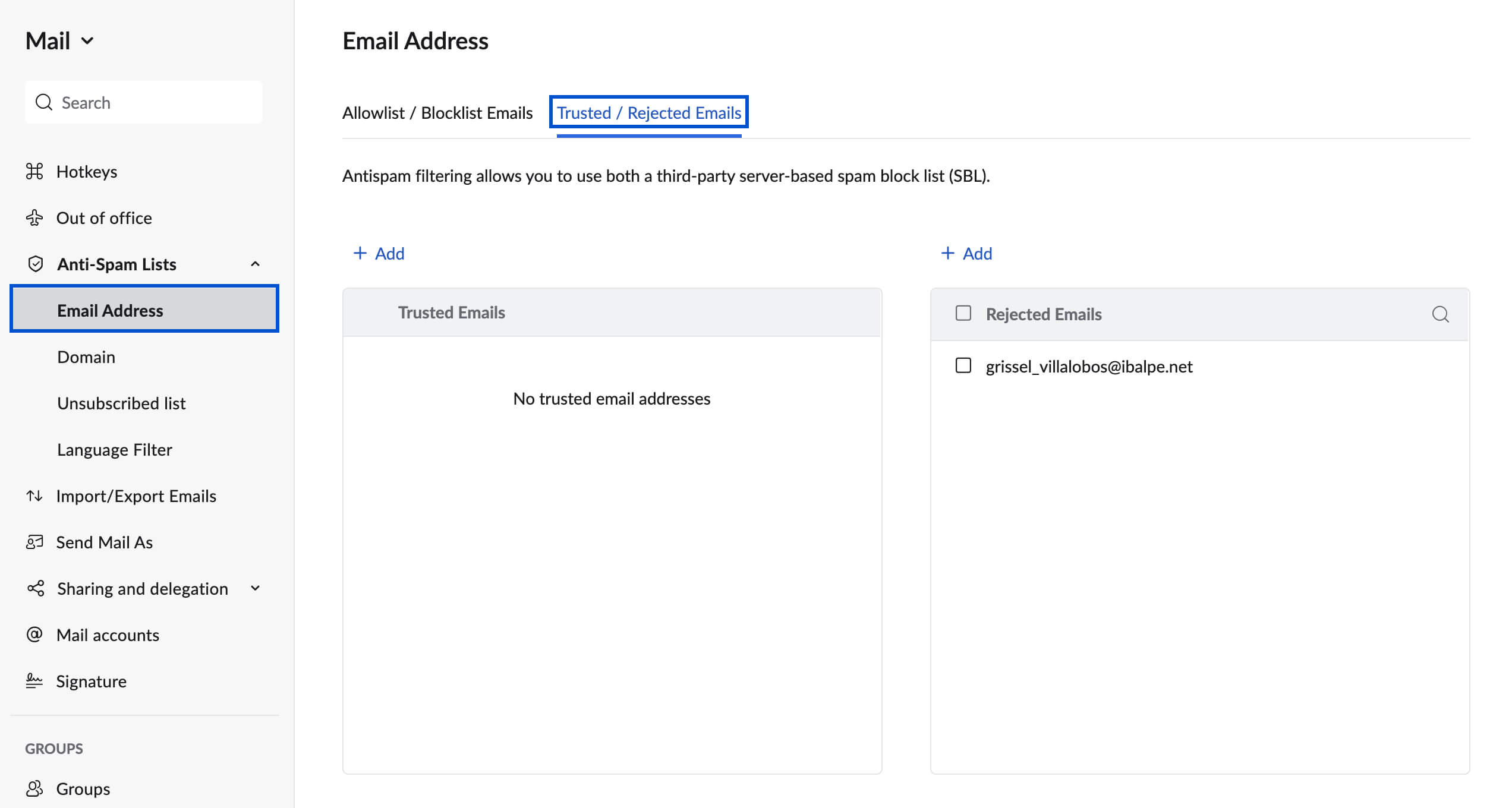Click the Out of Office airplane icon

pos(35,217)
